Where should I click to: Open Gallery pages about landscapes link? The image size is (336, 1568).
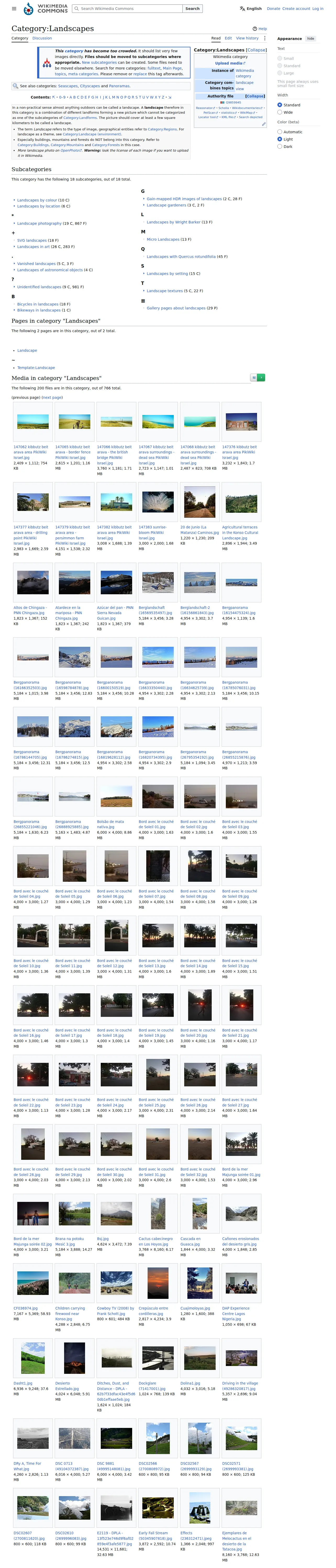point(176,308)
